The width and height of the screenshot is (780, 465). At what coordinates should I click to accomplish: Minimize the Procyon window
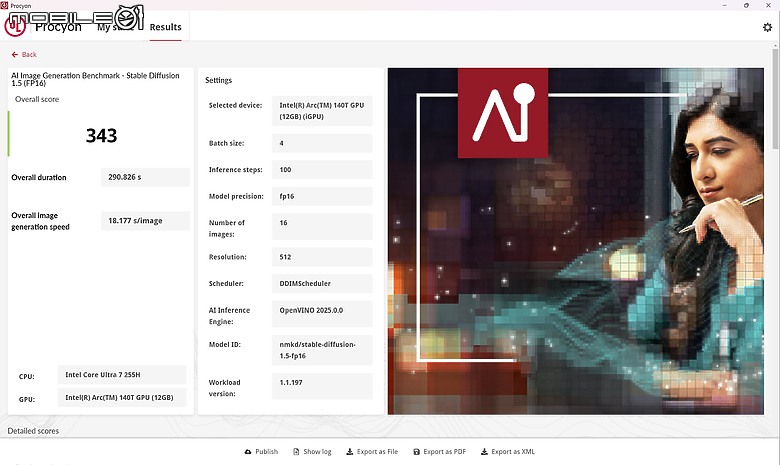pyautogui.click(x=725, y=5)
